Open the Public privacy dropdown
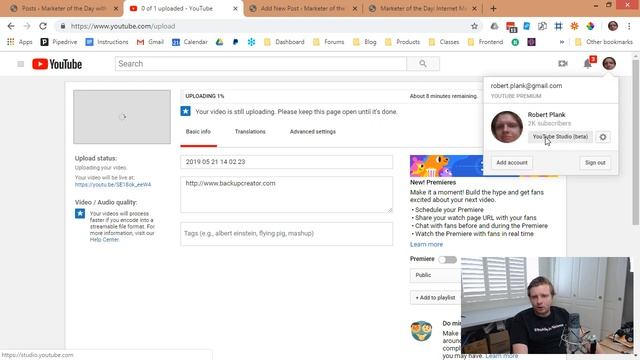Viewport: 640px width, 360px height. 436,275
